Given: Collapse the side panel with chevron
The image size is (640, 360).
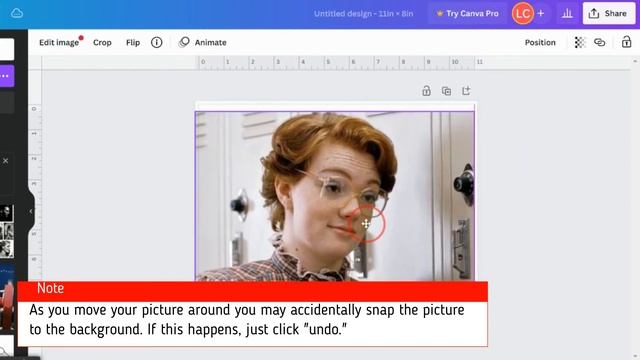Looking at the screenshot, I should 31,211.
